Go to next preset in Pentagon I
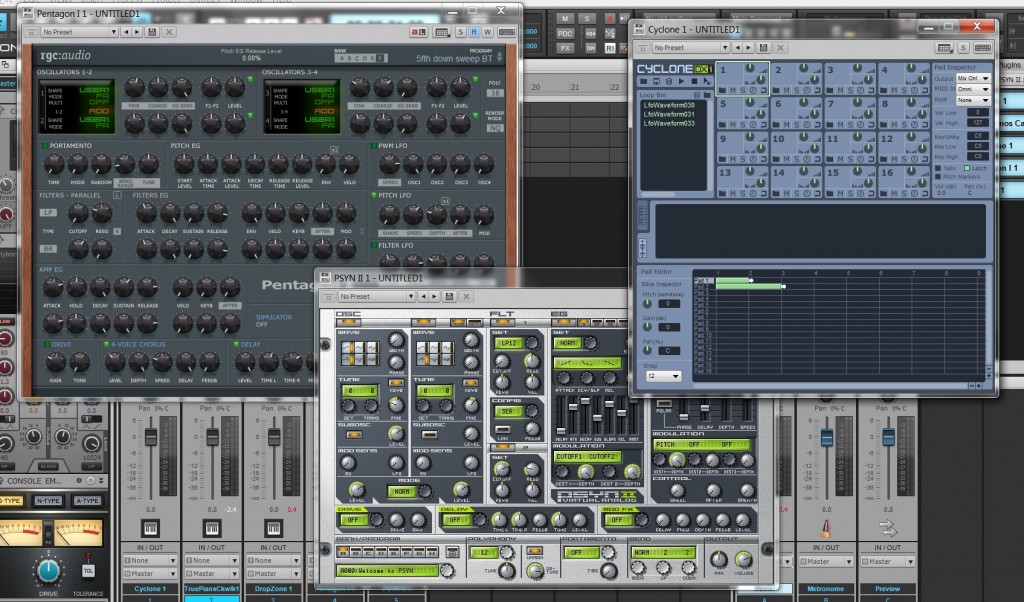The width and height of the screenshot is (1024, 602). pos(136,32)
